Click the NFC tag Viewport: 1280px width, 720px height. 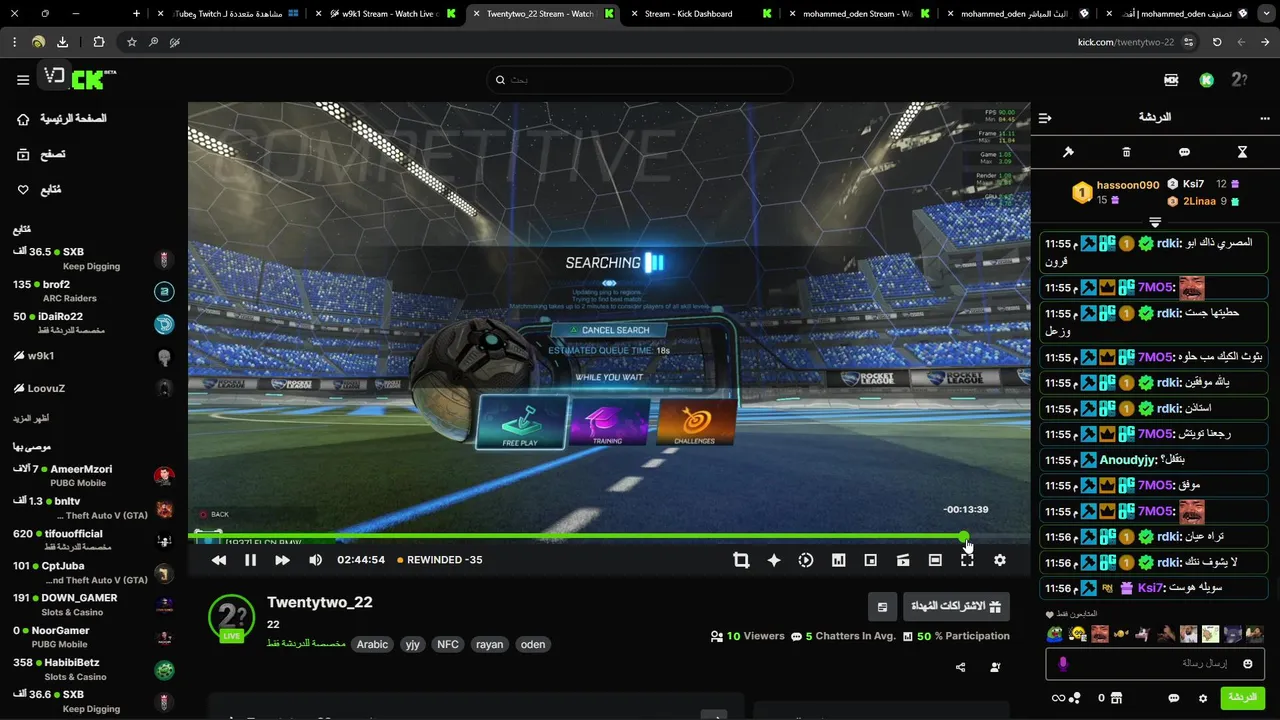tap(448, 644)
